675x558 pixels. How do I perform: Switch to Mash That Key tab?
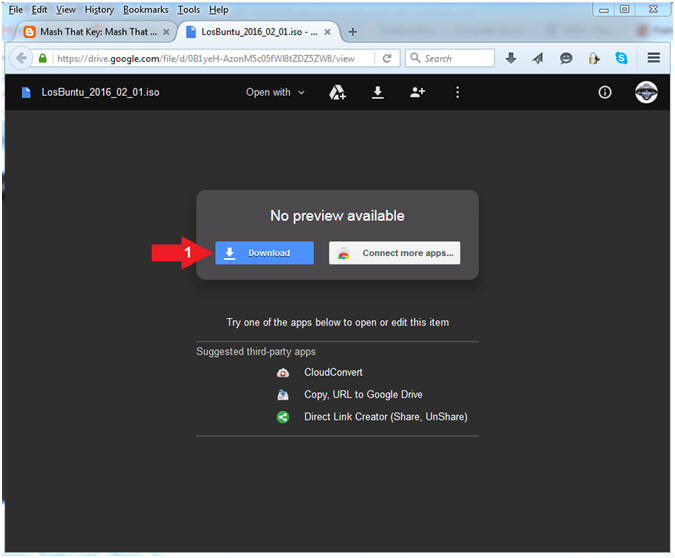pyautogui.click(x=95, y=32)
